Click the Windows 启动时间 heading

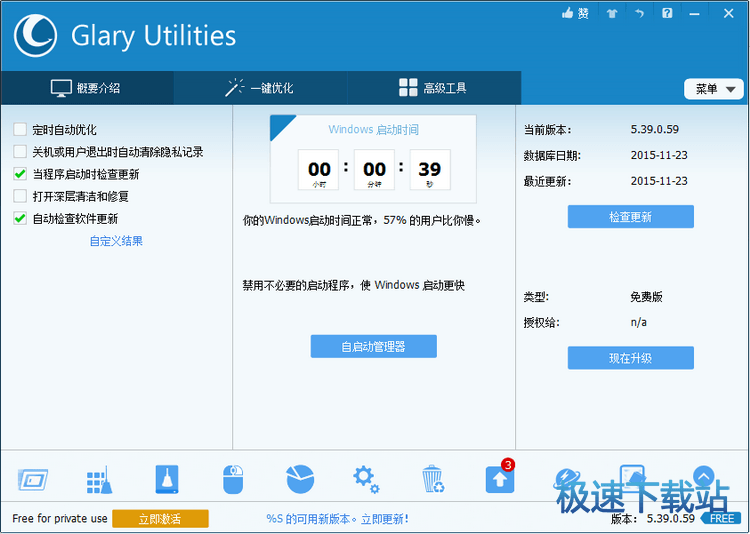point(374,129)
